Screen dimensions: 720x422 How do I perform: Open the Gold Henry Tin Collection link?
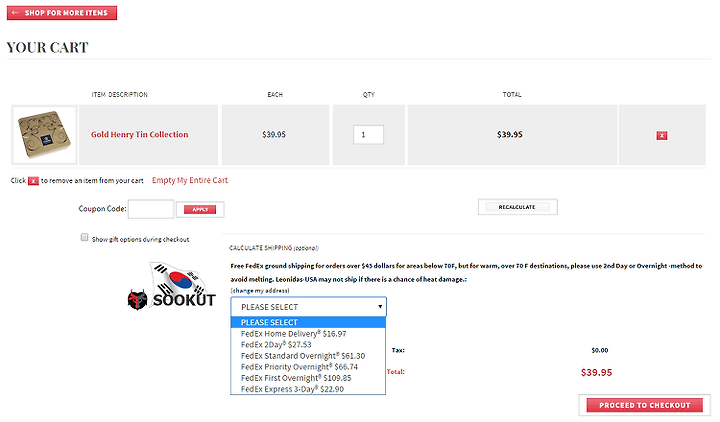140,135
